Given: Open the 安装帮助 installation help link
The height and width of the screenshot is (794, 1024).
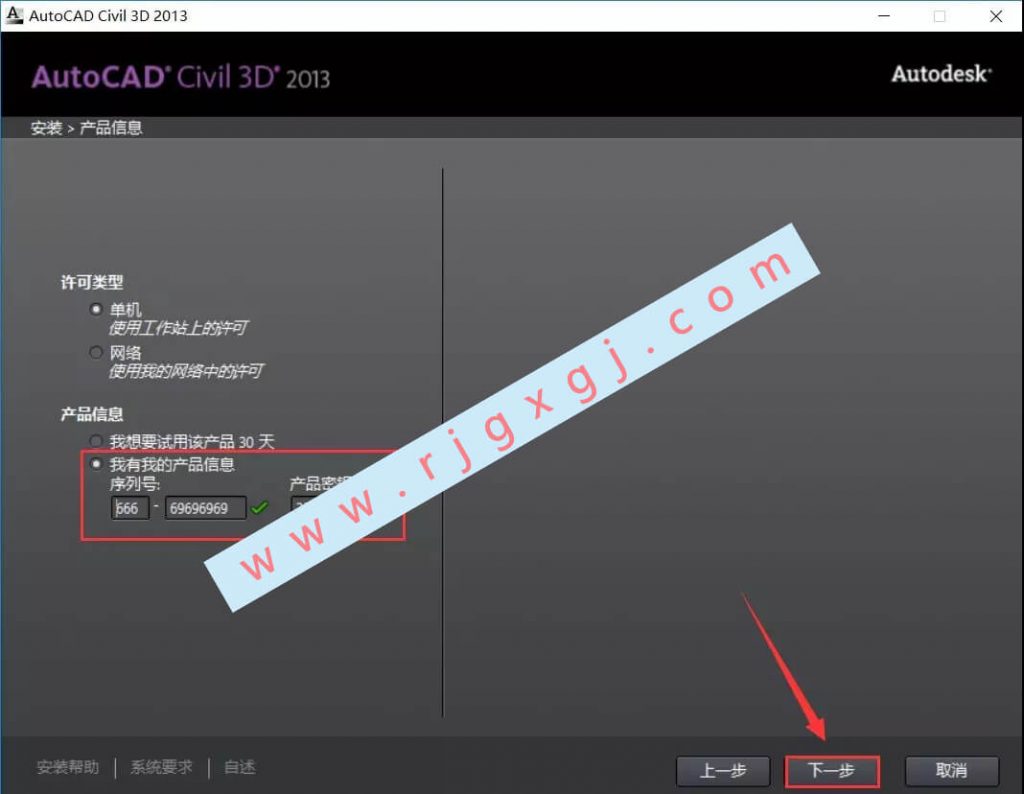Looking at the screenshot, I should click(68, 767).
